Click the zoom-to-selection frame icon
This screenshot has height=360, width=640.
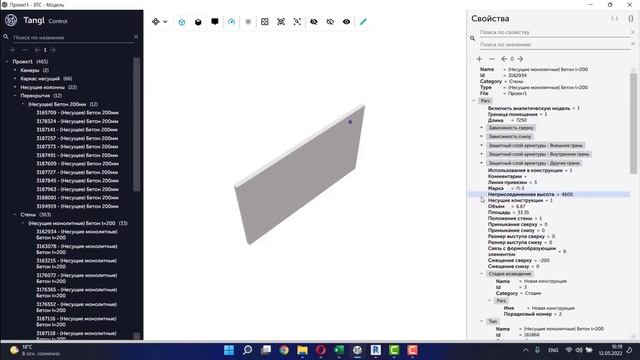click(297, 22)
